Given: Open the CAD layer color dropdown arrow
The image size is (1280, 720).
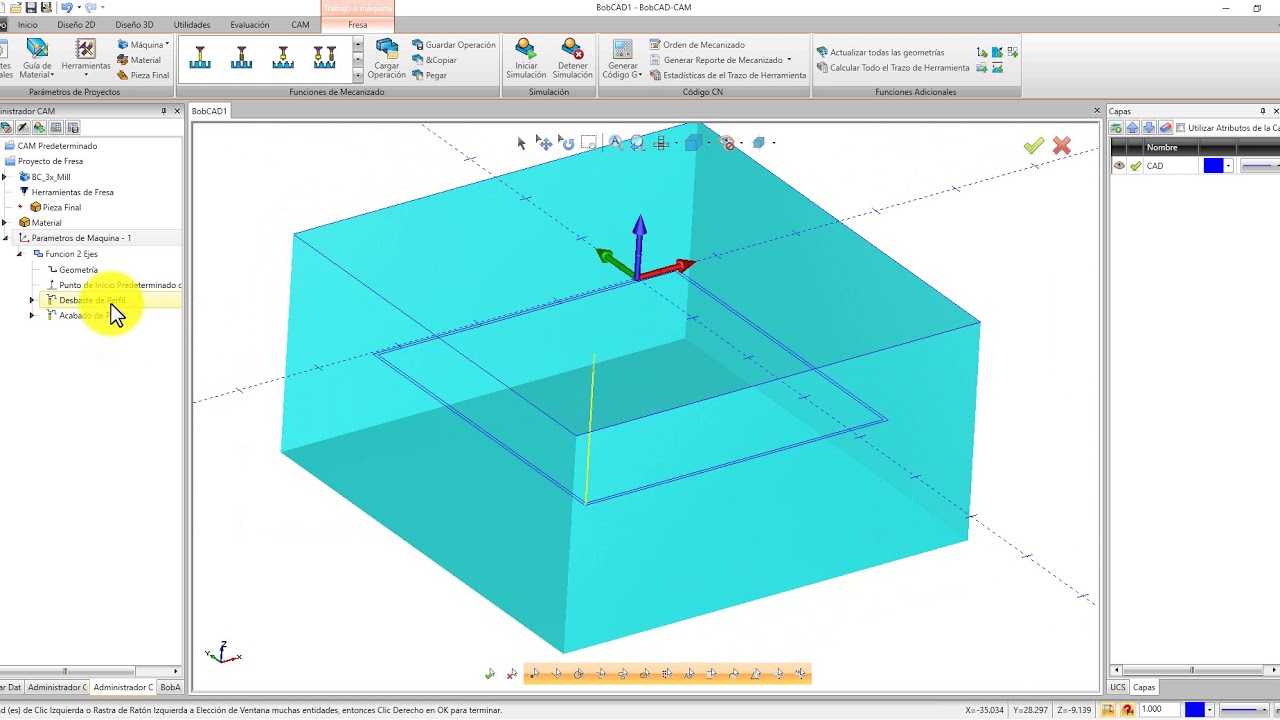Looking at the screenshot, I should pyautogui.click(x=1228, y=166).
